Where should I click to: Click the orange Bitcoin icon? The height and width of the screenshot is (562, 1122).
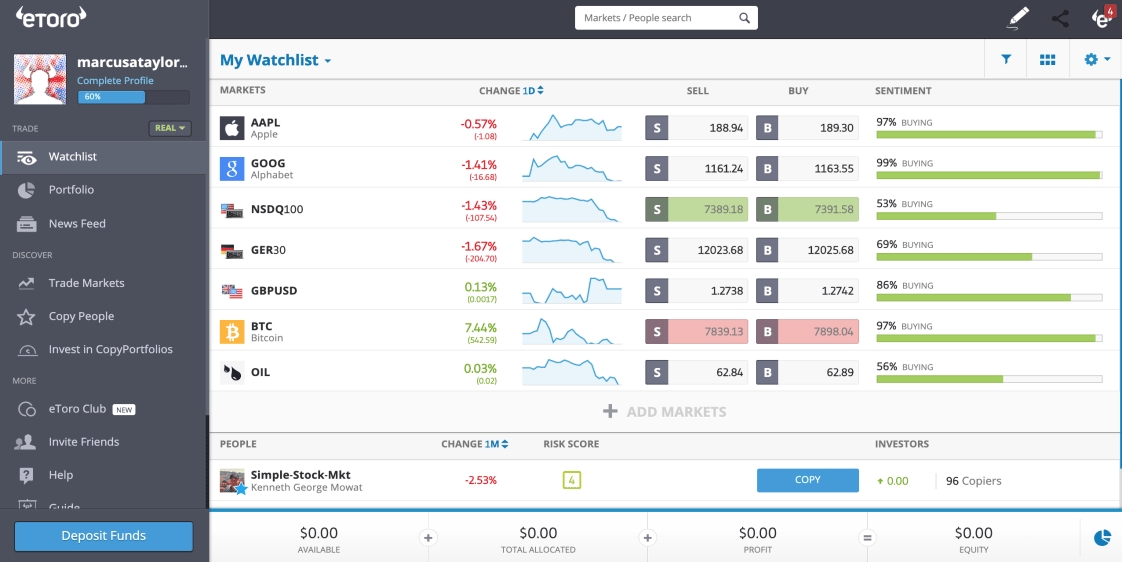click(x=232, y=331)
